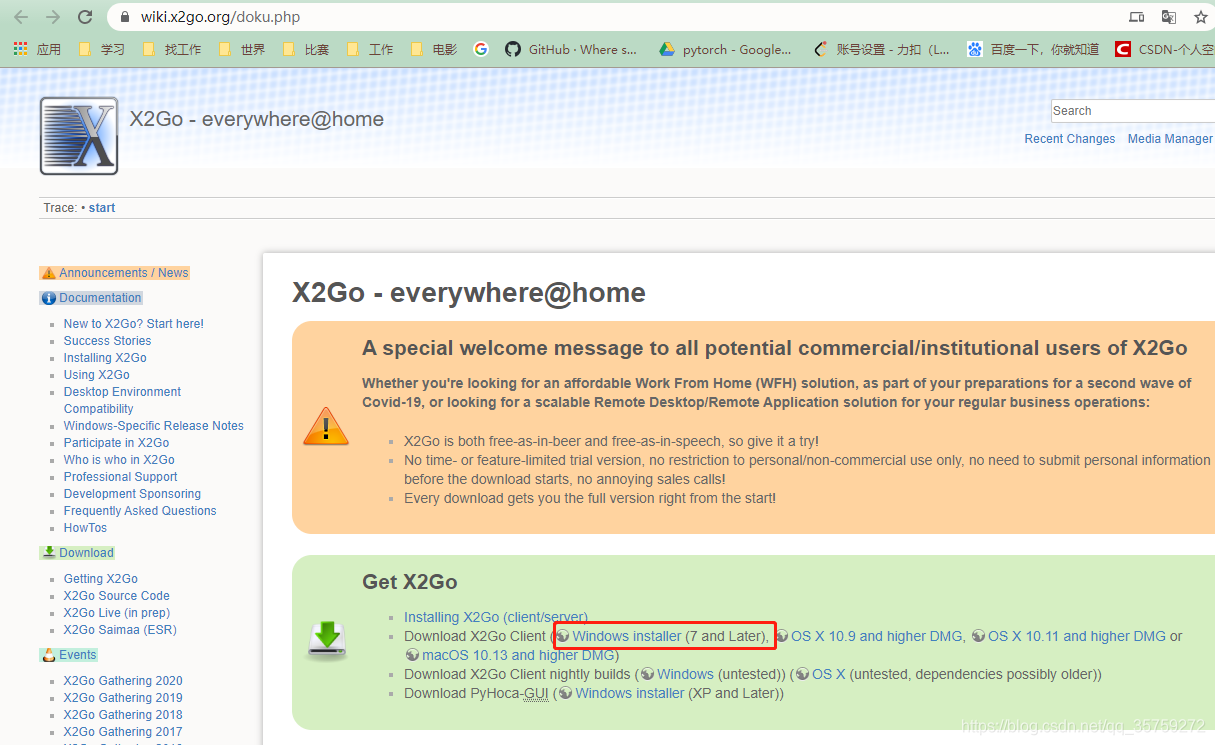
Task: Open Desktop Environment Compatibility link
Action: pyautogui.click(x=122, y=400)
